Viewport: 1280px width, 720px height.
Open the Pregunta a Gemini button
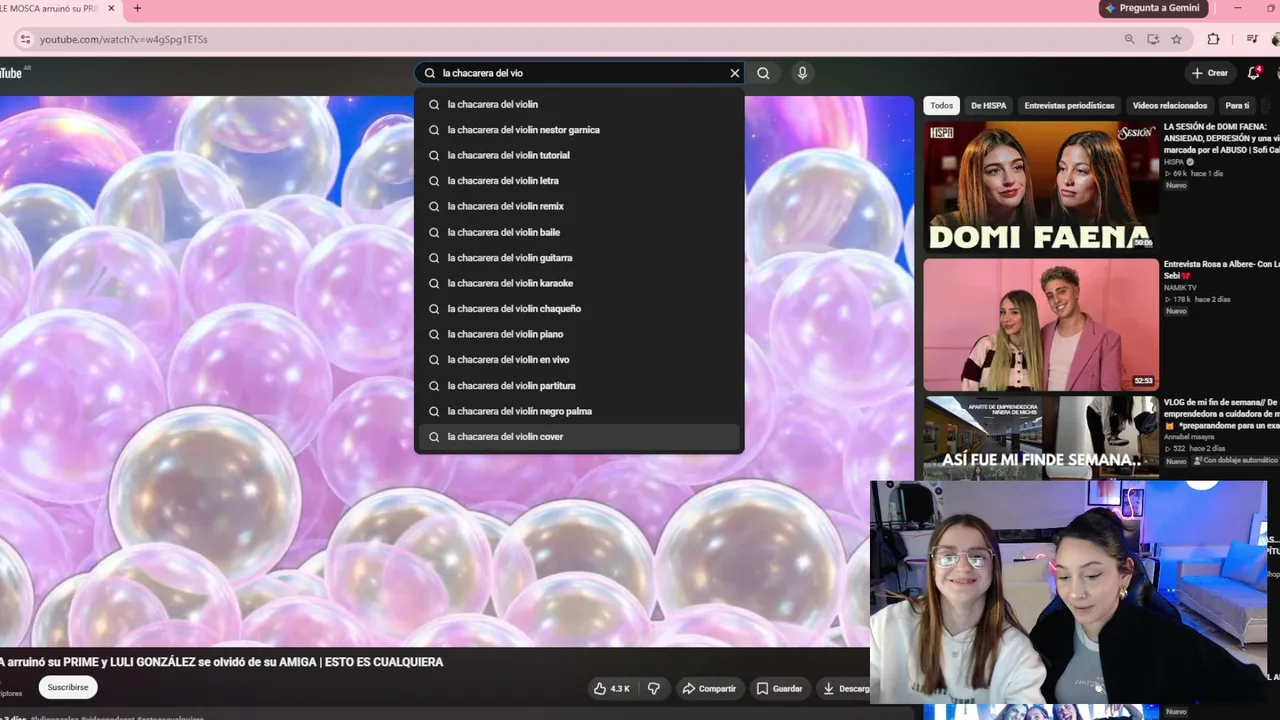(1151, 8)
